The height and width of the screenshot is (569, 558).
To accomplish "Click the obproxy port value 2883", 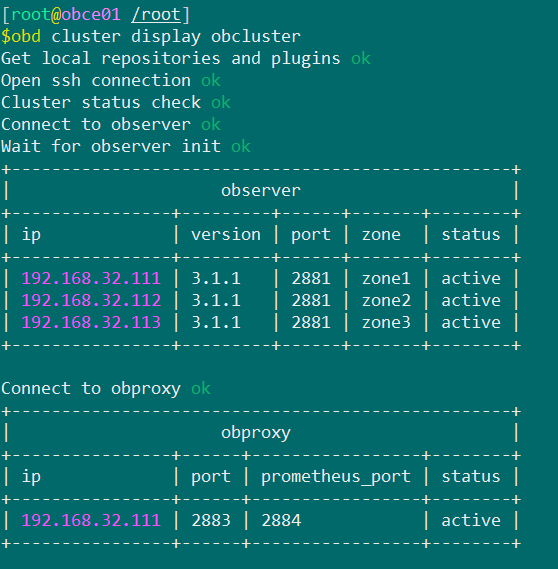I will click(x=211, y=521).
